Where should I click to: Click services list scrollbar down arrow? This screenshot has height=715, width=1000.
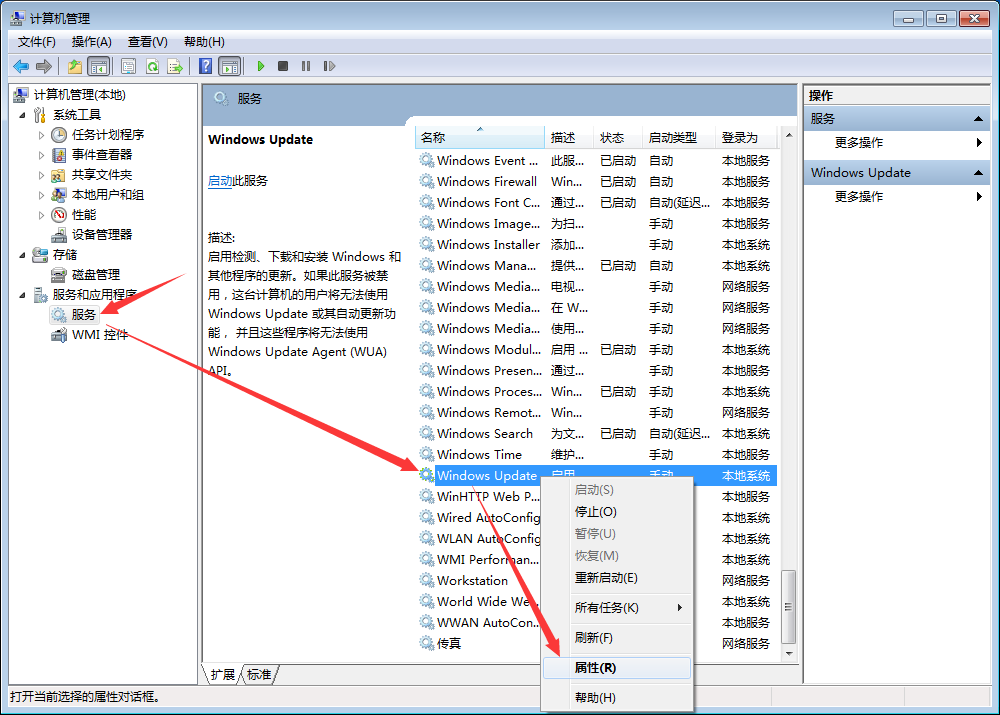click(x=789, y=654)
